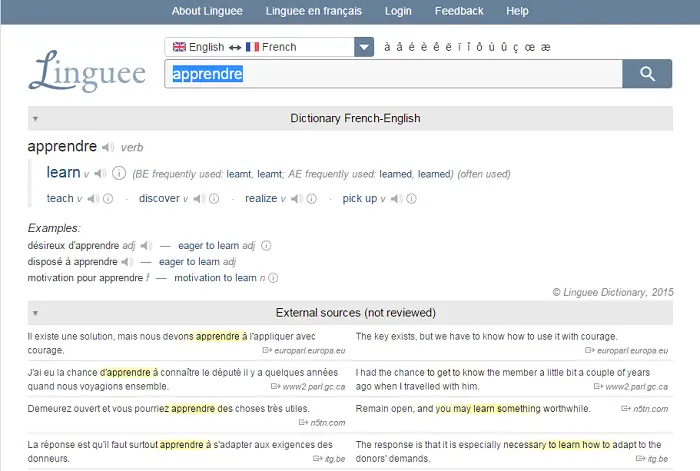Image resolution: width=700 pixels, height=471 pixels.
Task: Click the magnifying glass search button
Action: click(647, 74)
